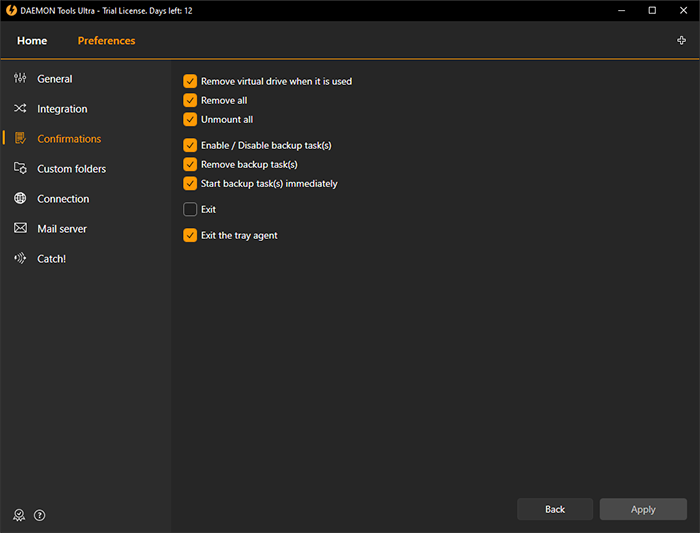Open Mail server settings

[x=62, y=229]
